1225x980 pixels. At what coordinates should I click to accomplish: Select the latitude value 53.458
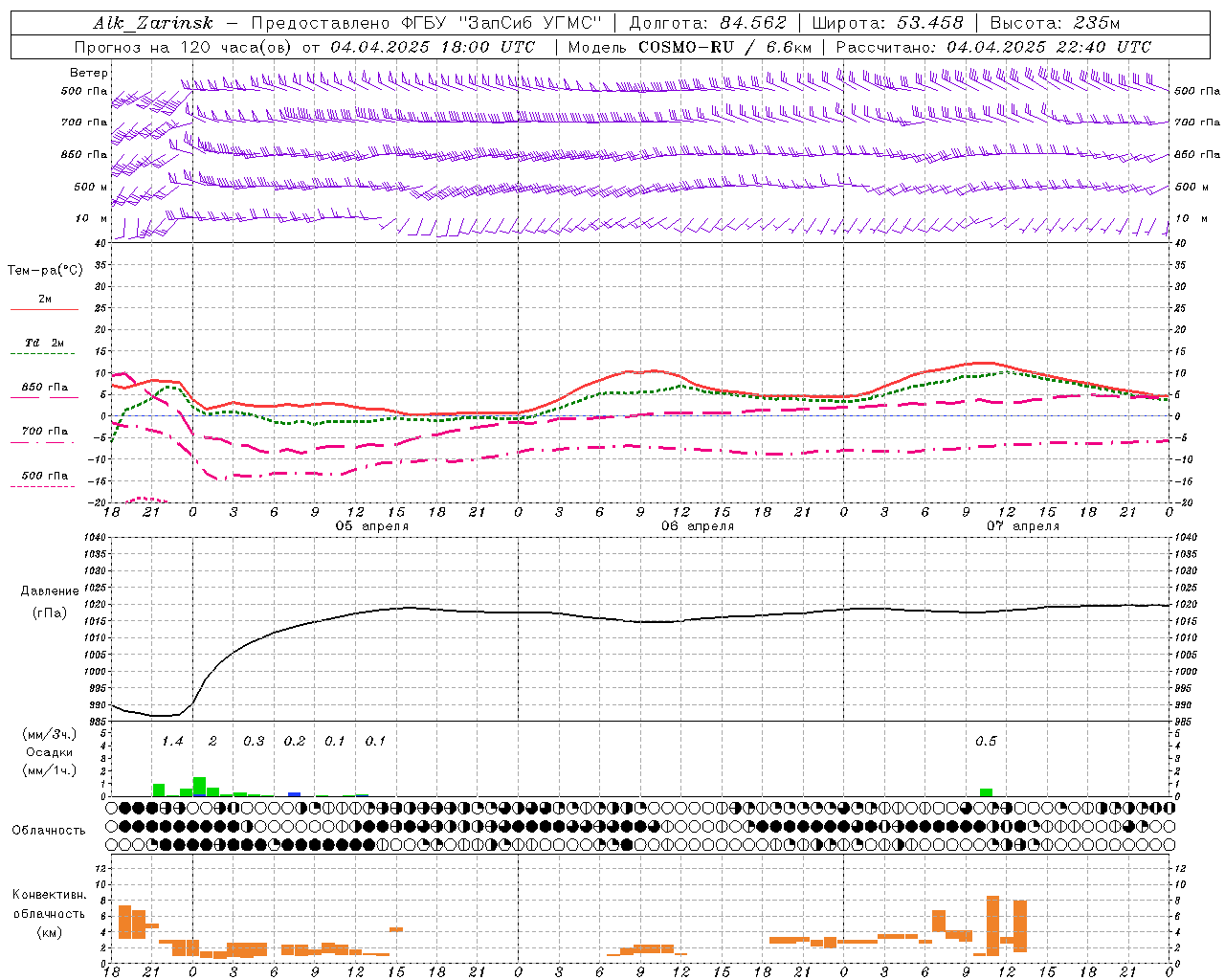click(x=930, y=23)
